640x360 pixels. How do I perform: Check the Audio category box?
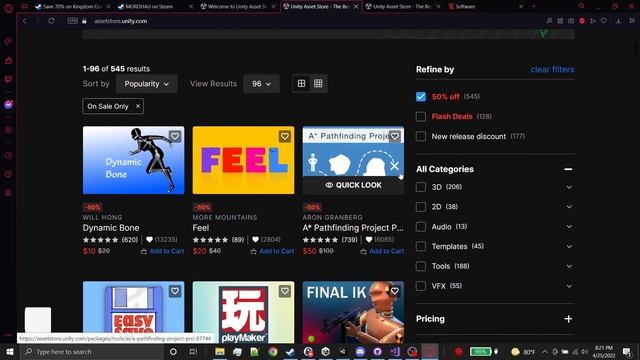click(421, 227)
